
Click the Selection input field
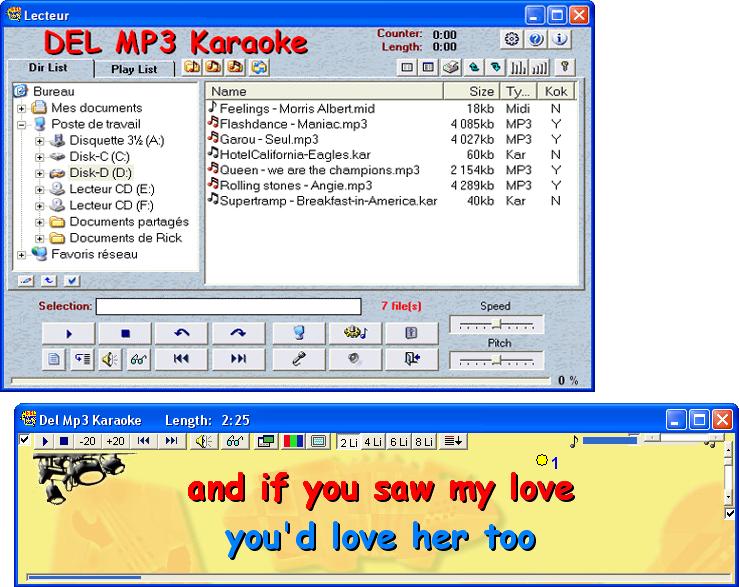[x=229, y=306]
